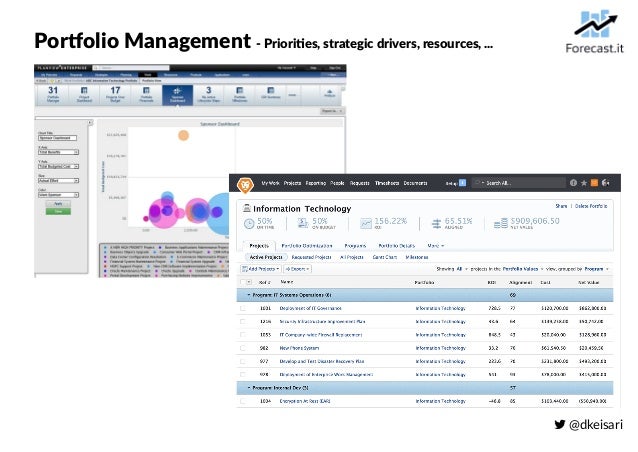Click the blue Setup icon in navbar
This screenshot has height=452, width=638.
[x=462, y=183]
